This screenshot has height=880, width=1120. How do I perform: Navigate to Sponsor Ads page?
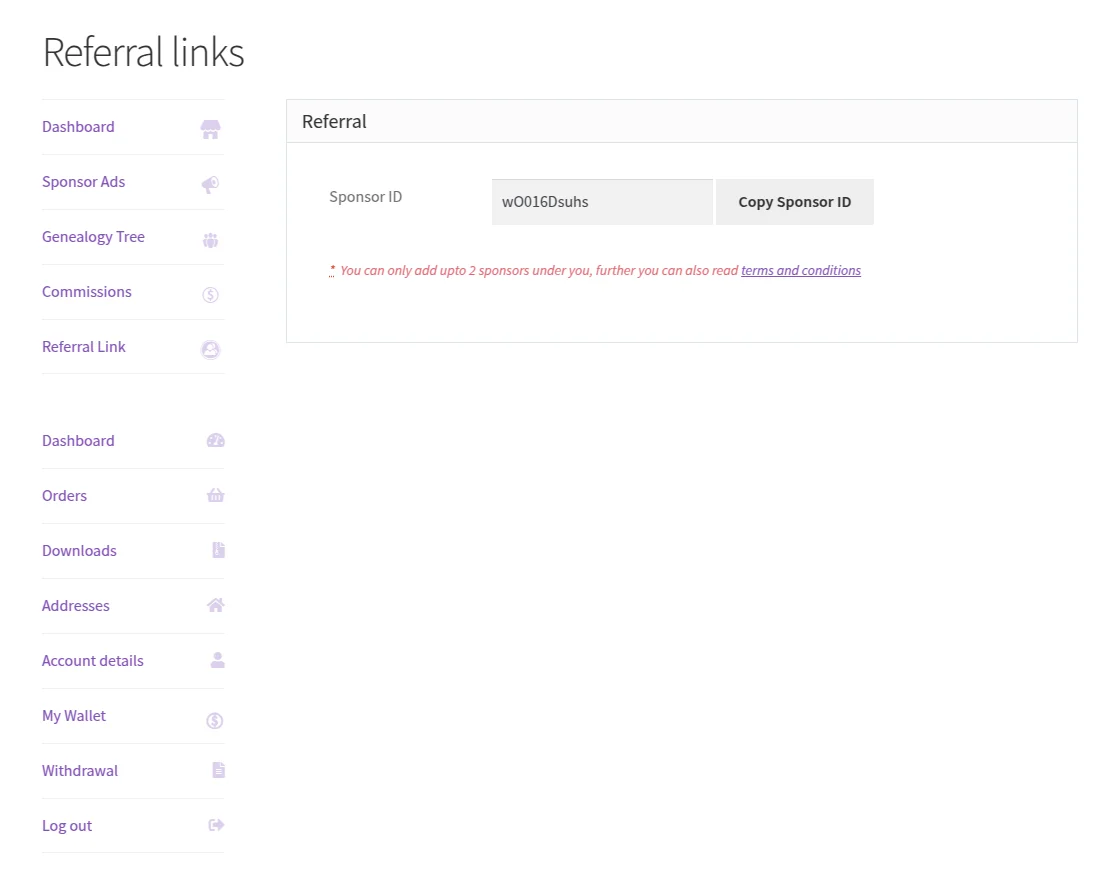(x=83, y=182)
